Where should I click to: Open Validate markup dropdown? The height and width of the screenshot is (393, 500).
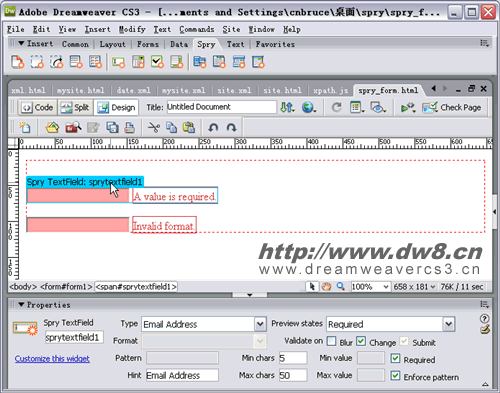click(x=408, y=107)
